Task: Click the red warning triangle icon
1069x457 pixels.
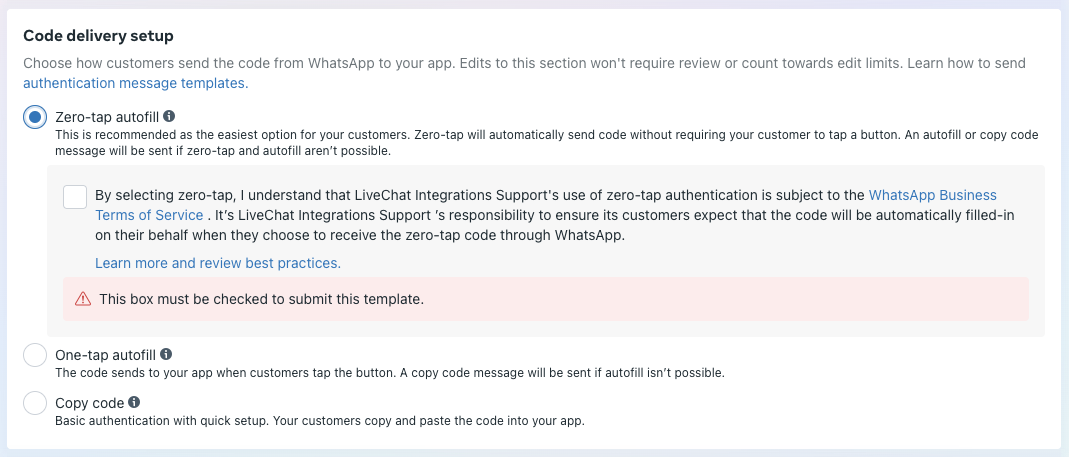Action: (83, 299)
